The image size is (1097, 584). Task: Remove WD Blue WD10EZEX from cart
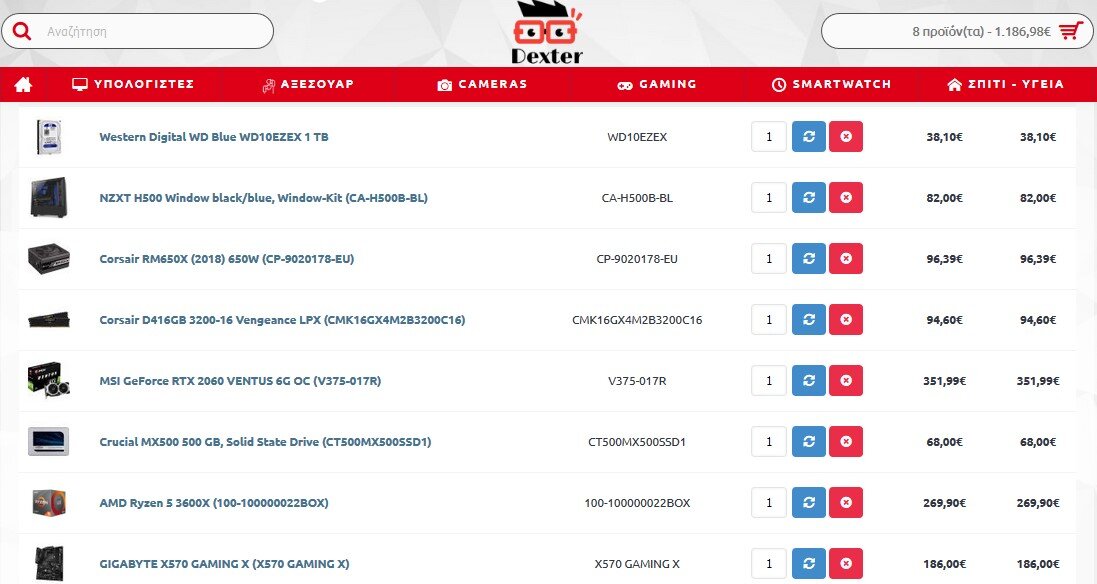(846, 136)
